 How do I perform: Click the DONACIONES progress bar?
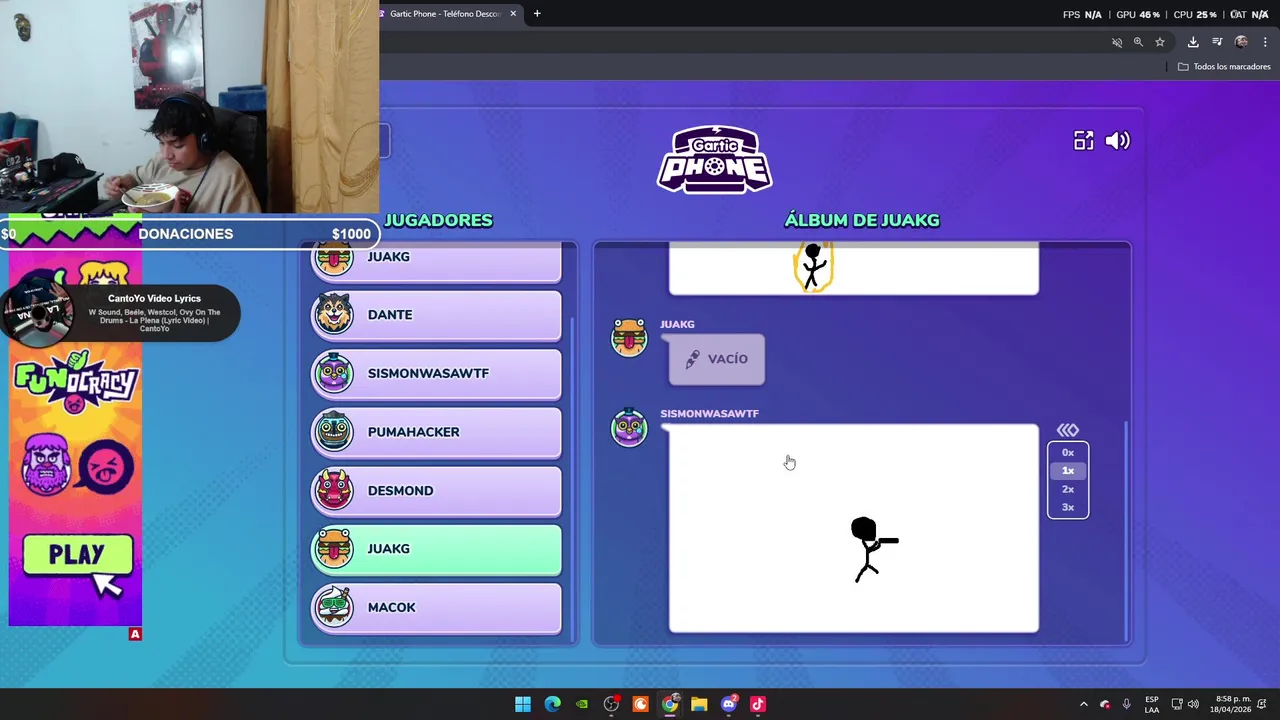(189, 233)
